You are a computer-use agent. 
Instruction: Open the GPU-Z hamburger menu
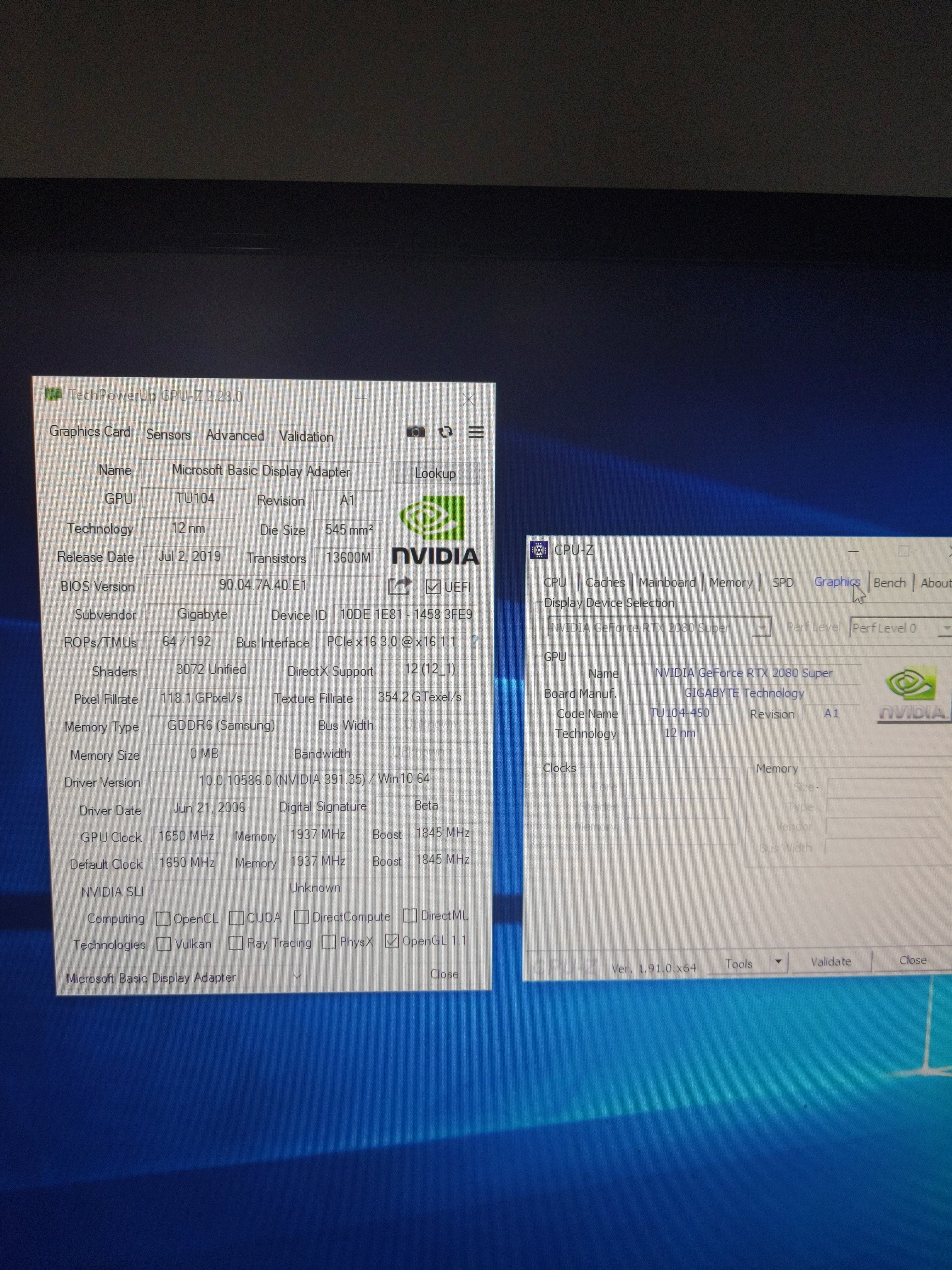coord(476,432)
